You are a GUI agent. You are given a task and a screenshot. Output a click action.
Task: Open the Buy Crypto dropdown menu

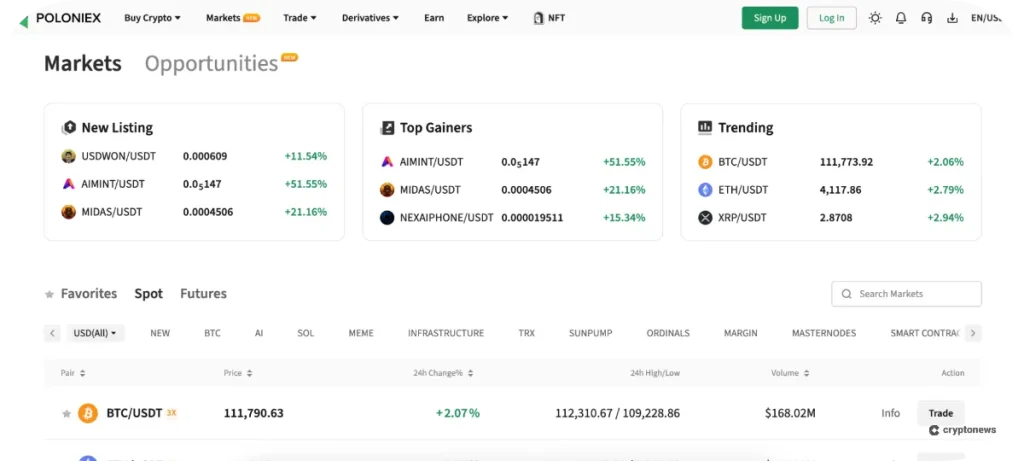pyautogui.click(x=153, y=18)
